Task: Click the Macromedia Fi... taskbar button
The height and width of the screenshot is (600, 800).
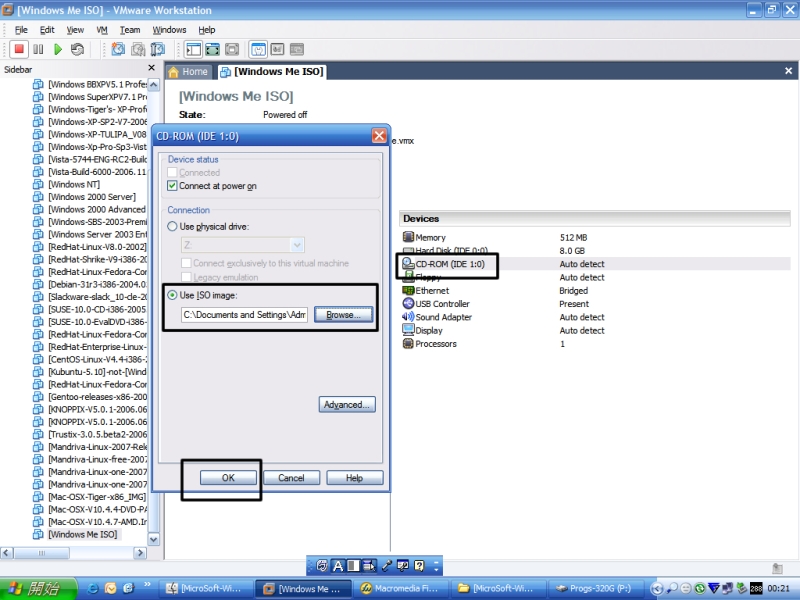Action: pyautogui.click(x=400, y=588)
